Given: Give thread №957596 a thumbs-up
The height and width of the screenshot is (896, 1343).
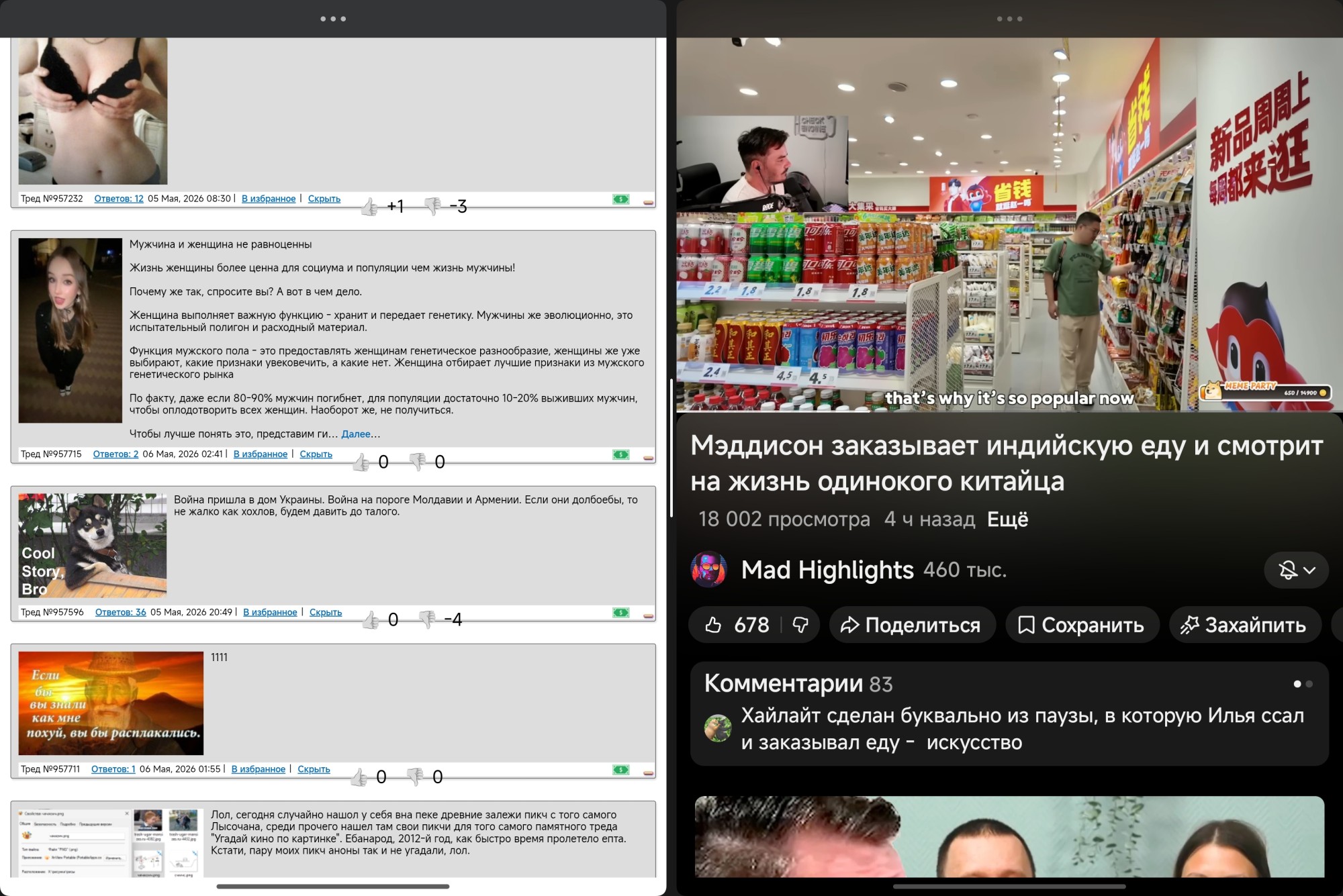Looking at the screenshot, I should point(370,619).
